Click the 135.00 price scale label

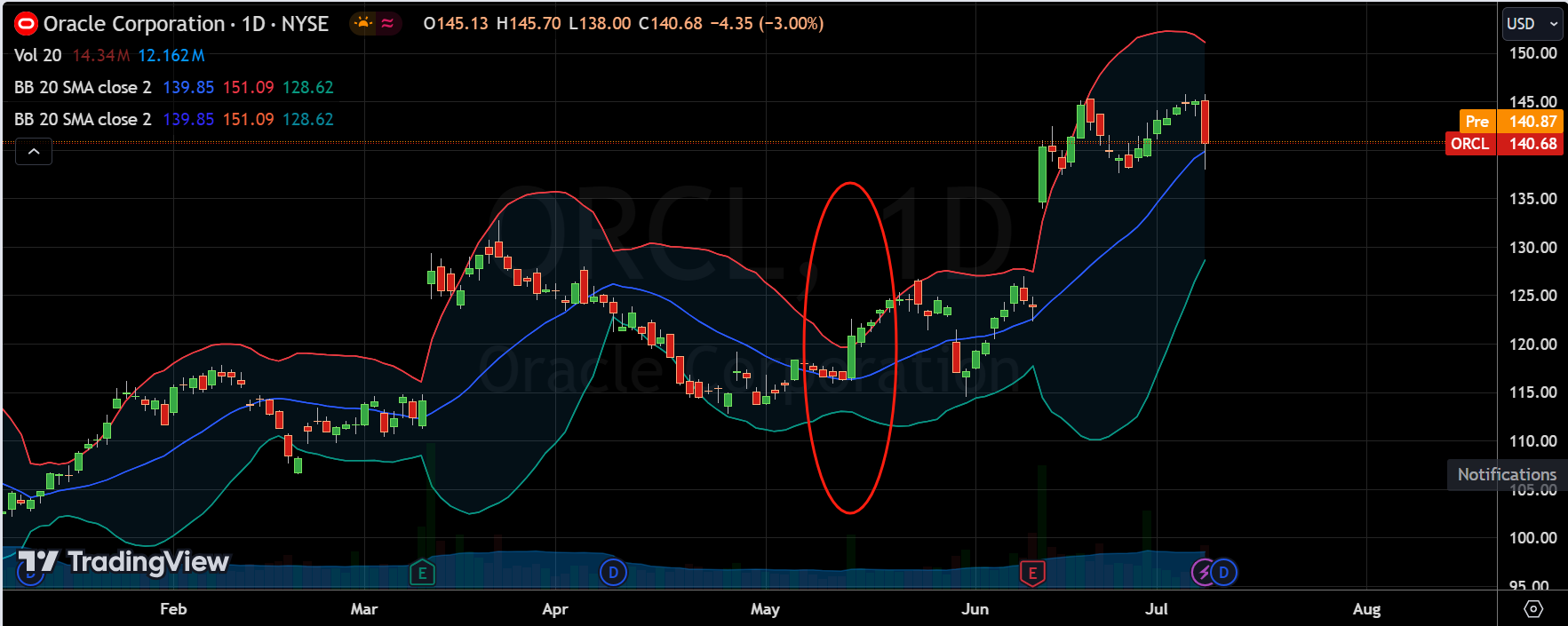pyautogui.click(x=1533, y=198)
